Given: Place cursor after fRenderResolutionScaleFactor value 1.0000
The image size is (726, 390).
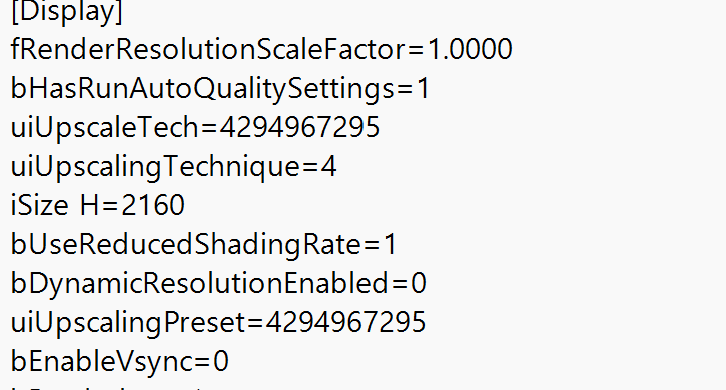Looking at the screenshot, I should click(513, 49).
